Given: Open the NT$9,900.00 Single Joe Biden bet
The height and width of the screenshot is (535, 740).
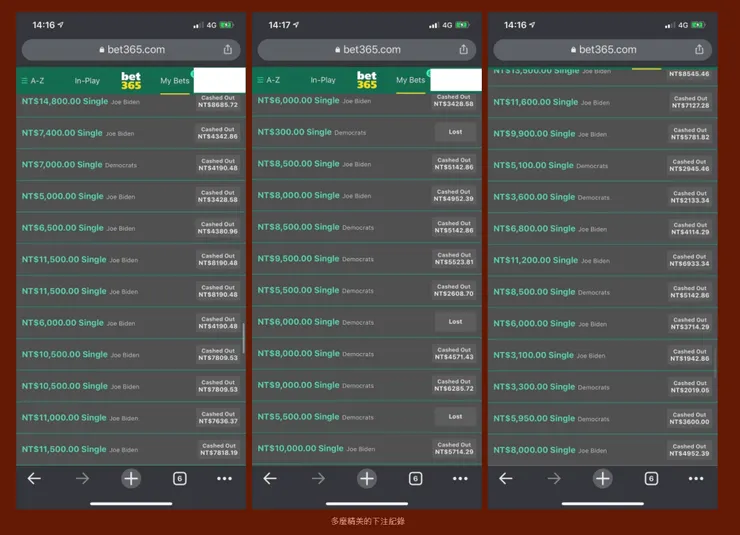Looking at the screenshot, I should (603, 134).
